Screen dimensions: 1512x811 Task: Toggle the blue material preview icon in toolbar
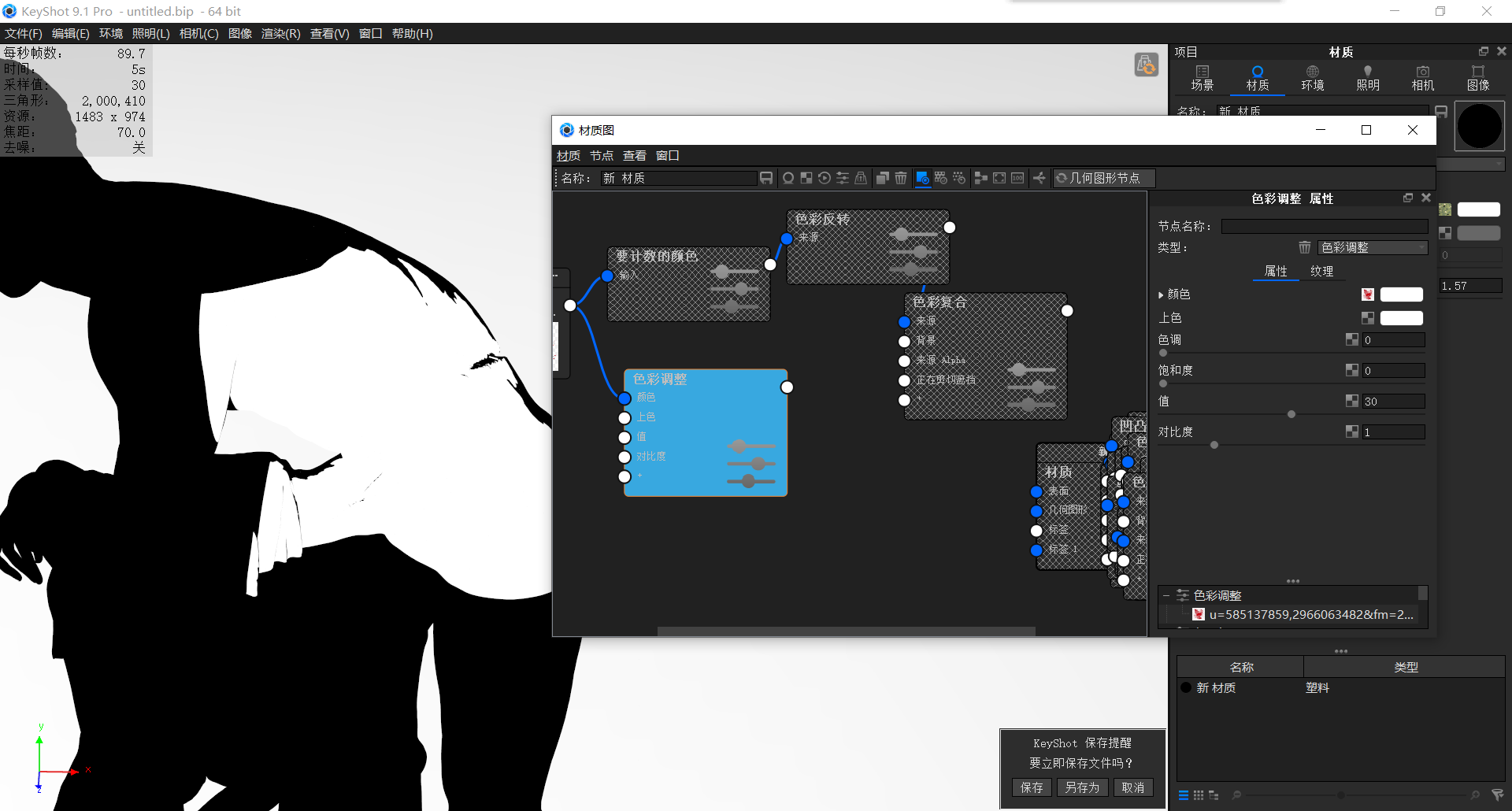pyautogui.click(x=922, y=178)
